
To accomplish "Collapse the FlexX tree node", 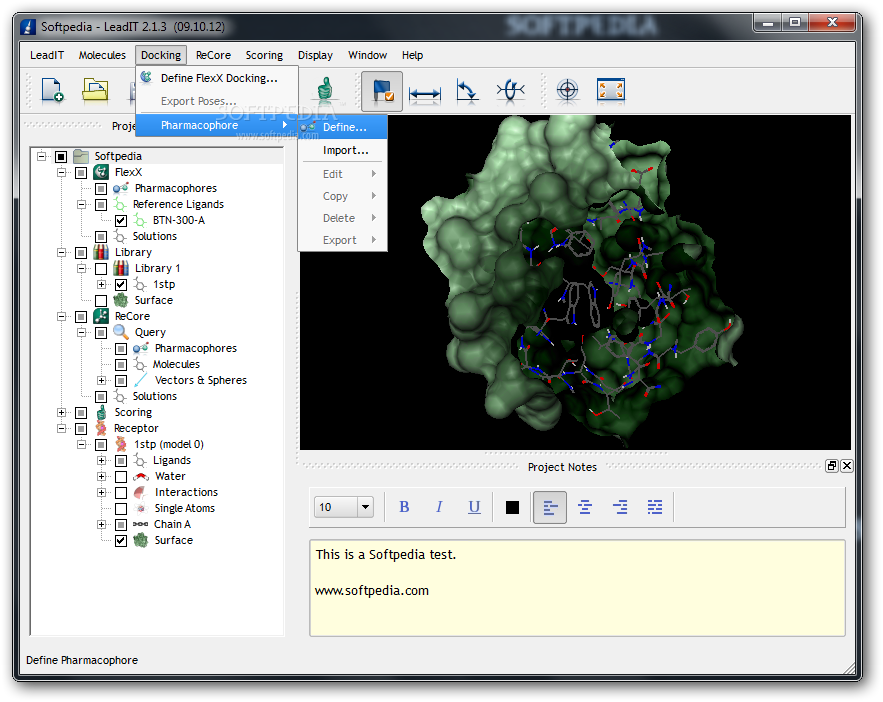I will 61,172.
